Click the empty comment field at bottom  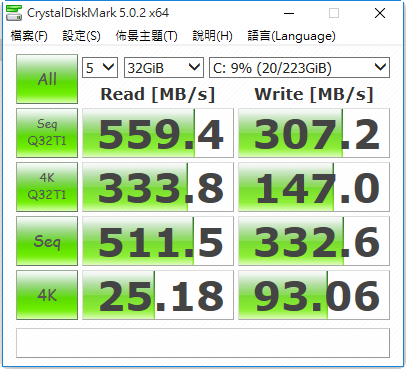coord(203,343)
